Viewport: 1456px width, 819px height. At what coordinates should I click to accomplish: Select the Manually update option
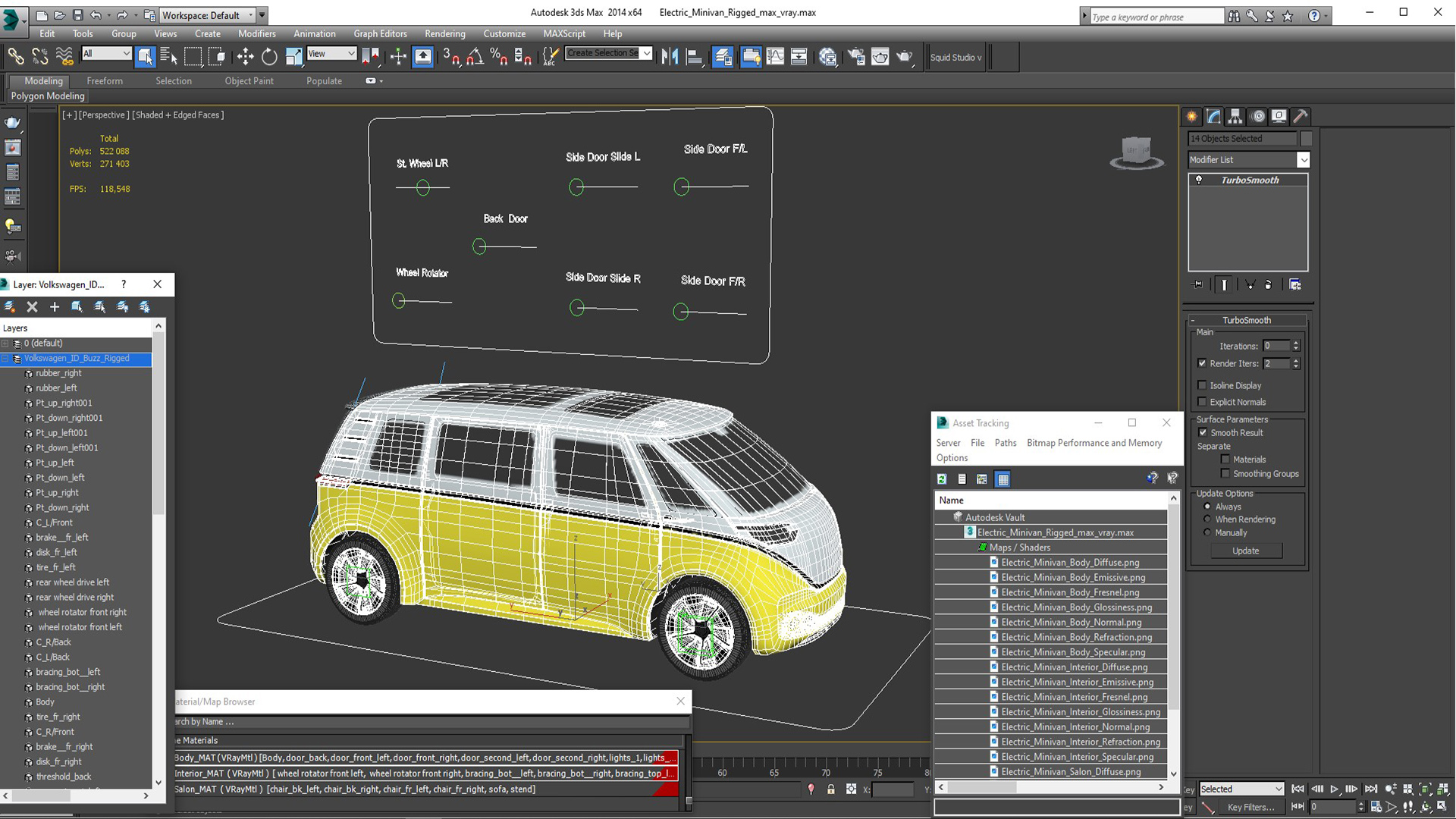coord(1207,532)
